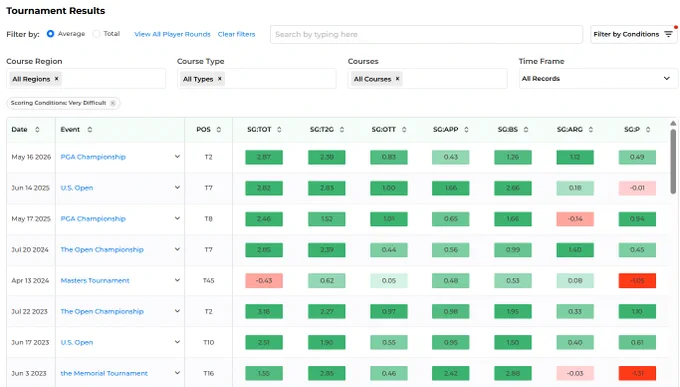Click the T16 position cell
The height and width of the screenshot is (387, 680).
tap(209, 373)
